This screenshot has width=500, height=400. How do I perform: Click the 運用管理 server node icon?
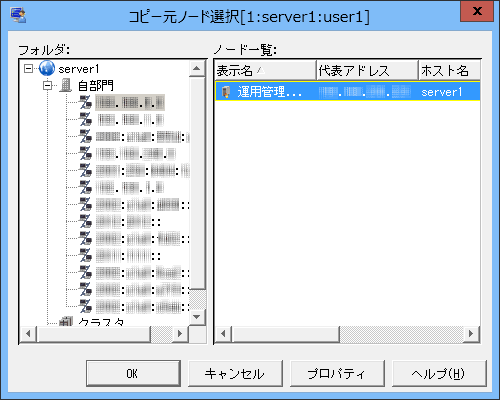[x=226, y=91]
